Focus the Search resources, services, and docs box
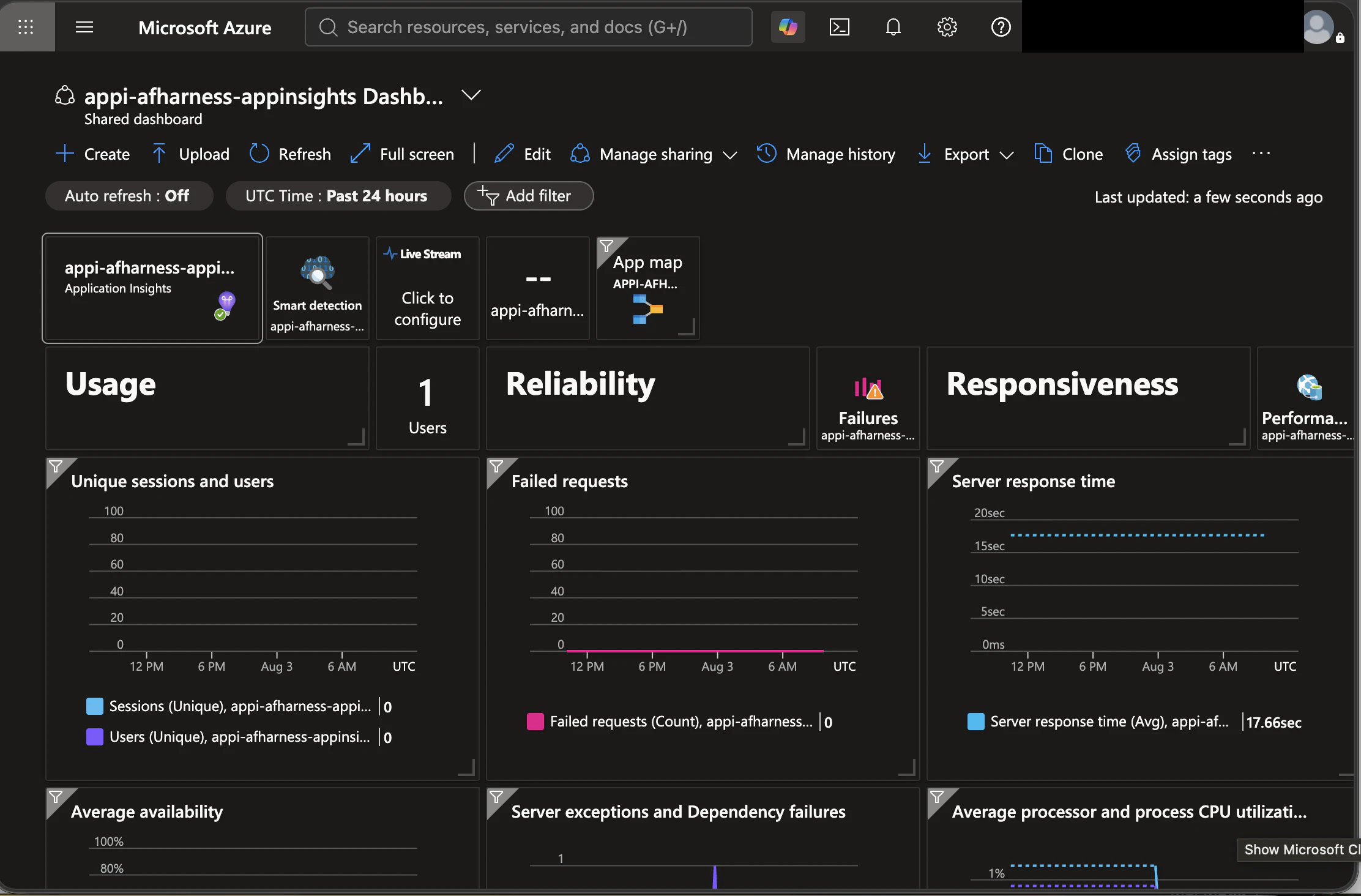 point(529,27)
